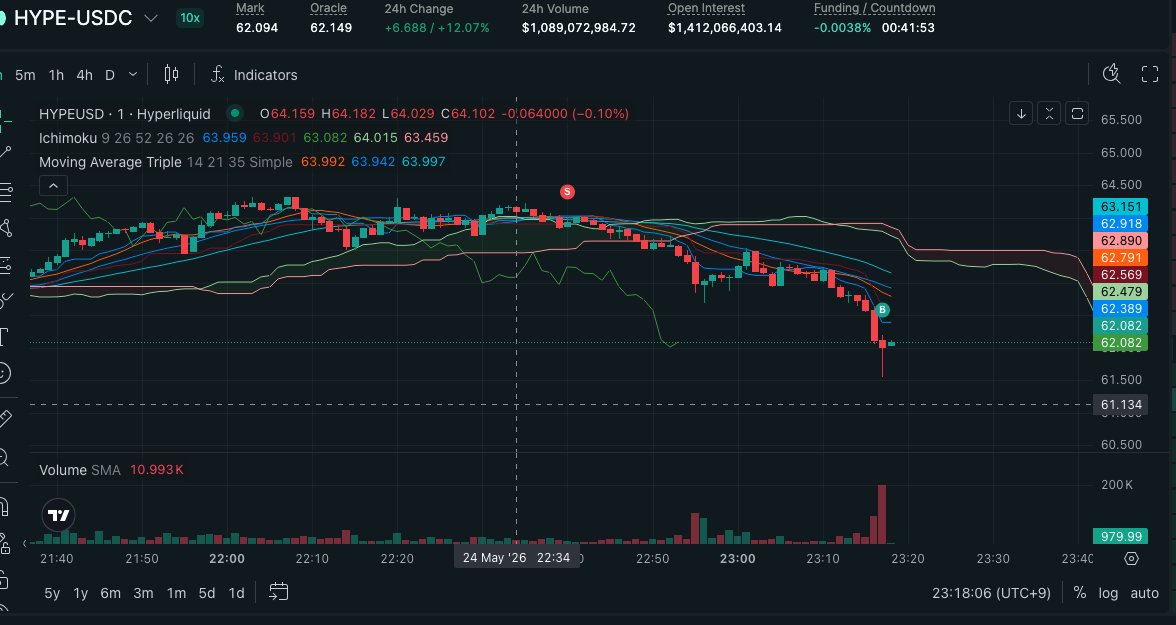The width and height of the screenshot is (1176, 625).
Task: Maximize the main chart pane
Action: pos(1077,114)
